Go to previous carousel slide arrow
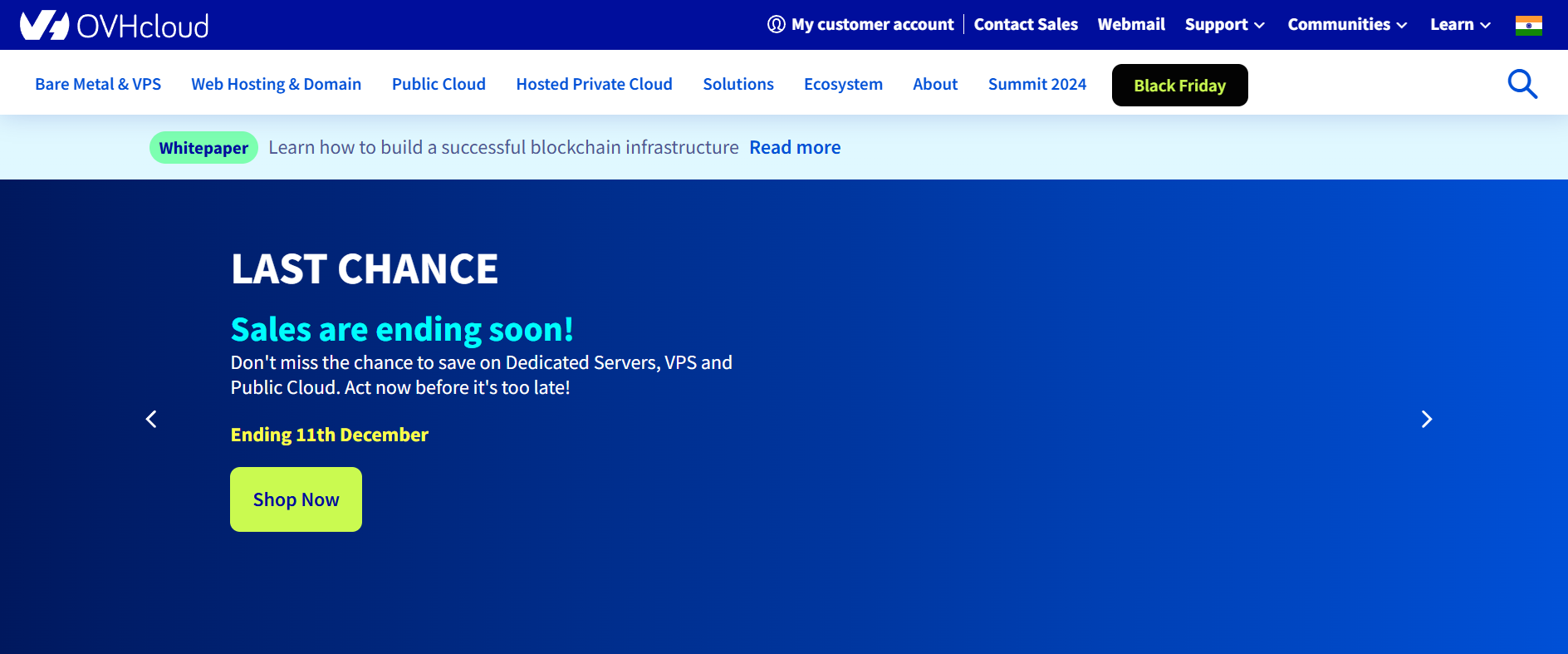The width and height of the screenshot is (1568, 654). pyautogui.click(x=151, y=419)
